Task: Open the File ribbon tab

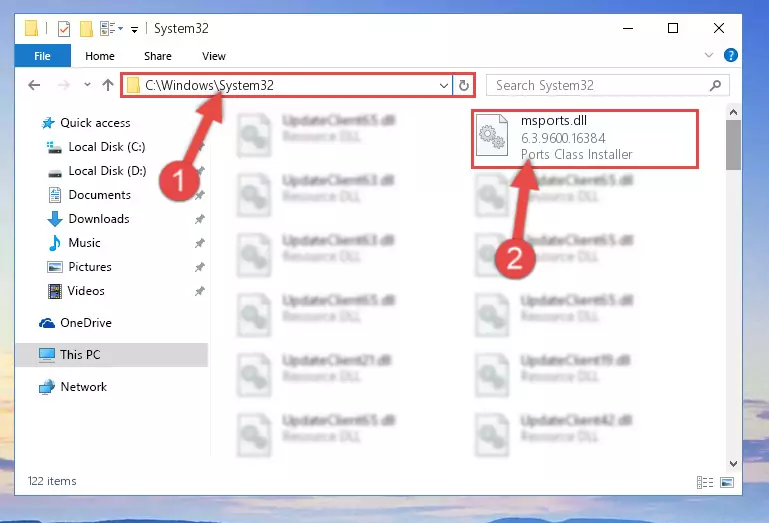Action: pos(43,56)
